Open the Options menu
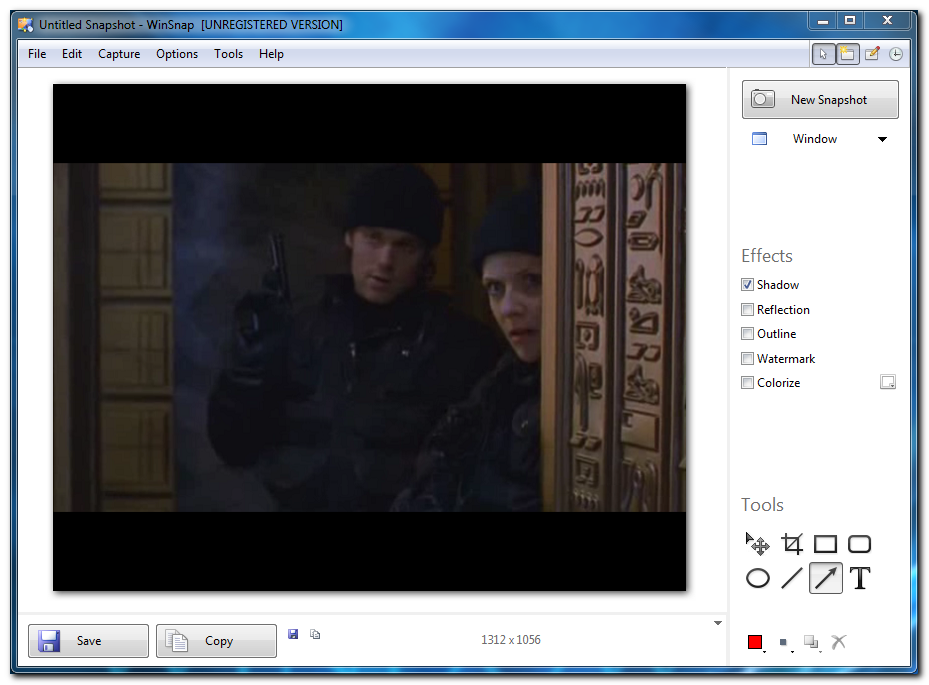Screen dimensions: 929x685 177,54
